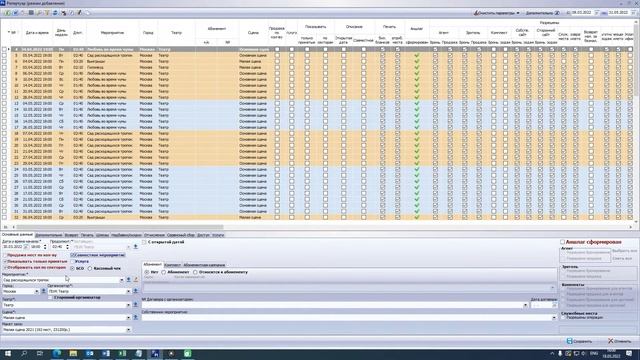This screenshot has width=640, height=360.
Task: Click Сохранить button
Action: (579, 341)
